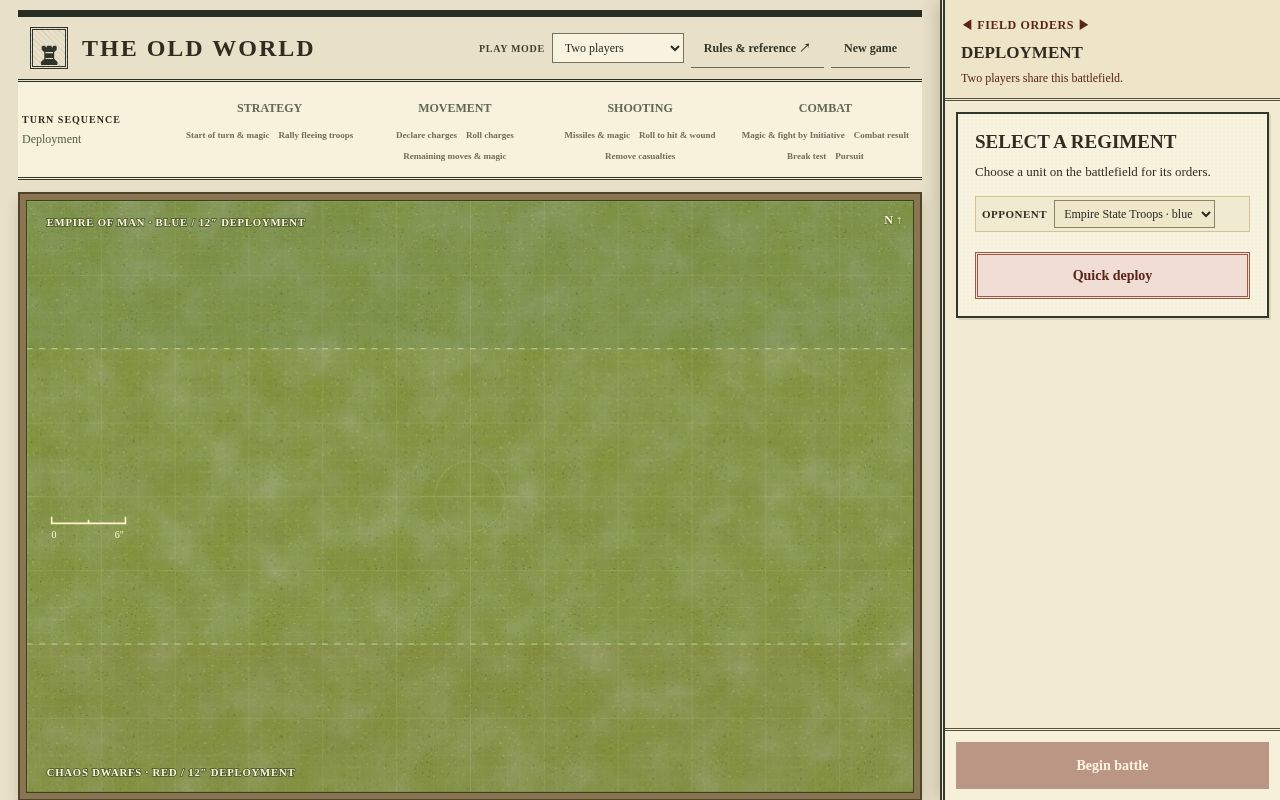Click 'Declare charges' step

pyautogui.click(x=426, y=135)
